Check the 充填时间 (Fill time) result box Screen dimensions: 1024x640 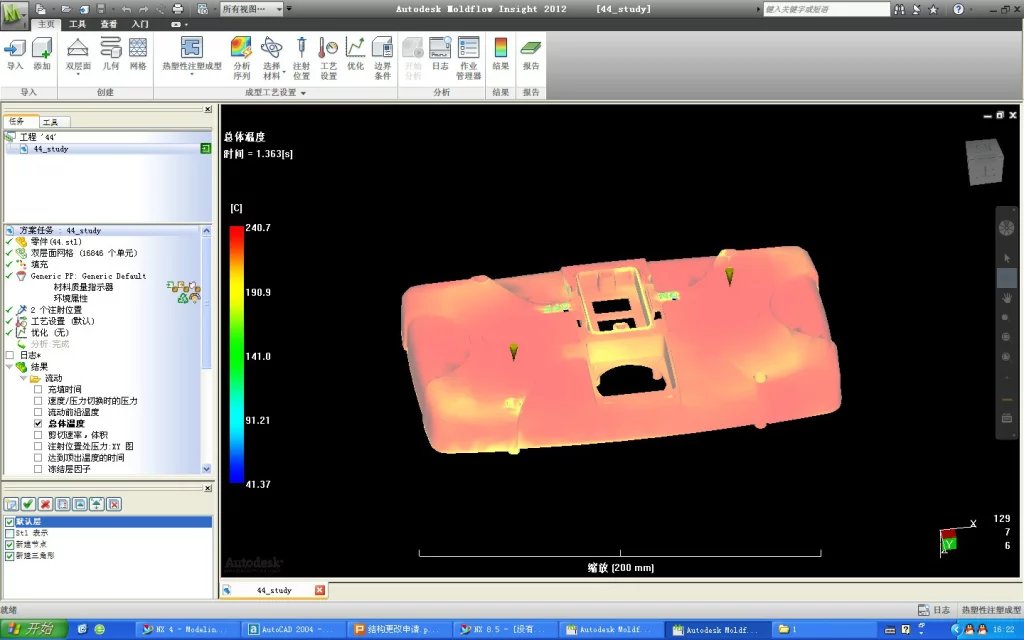(39, 389)
